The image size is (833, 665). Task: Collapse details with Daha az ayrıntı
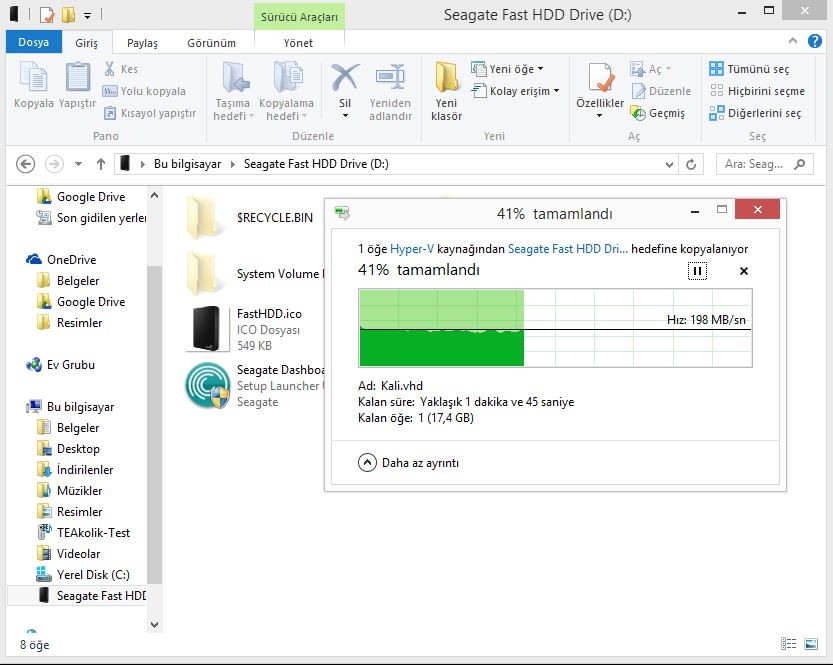pos(408,463)
